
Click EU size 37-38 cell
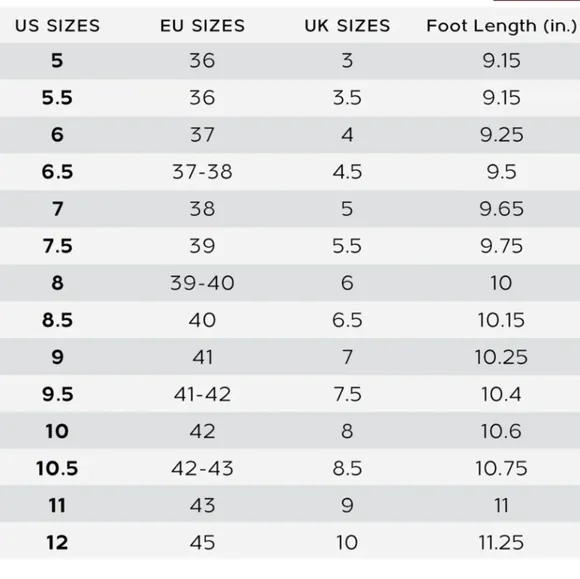tap(202, 172)
